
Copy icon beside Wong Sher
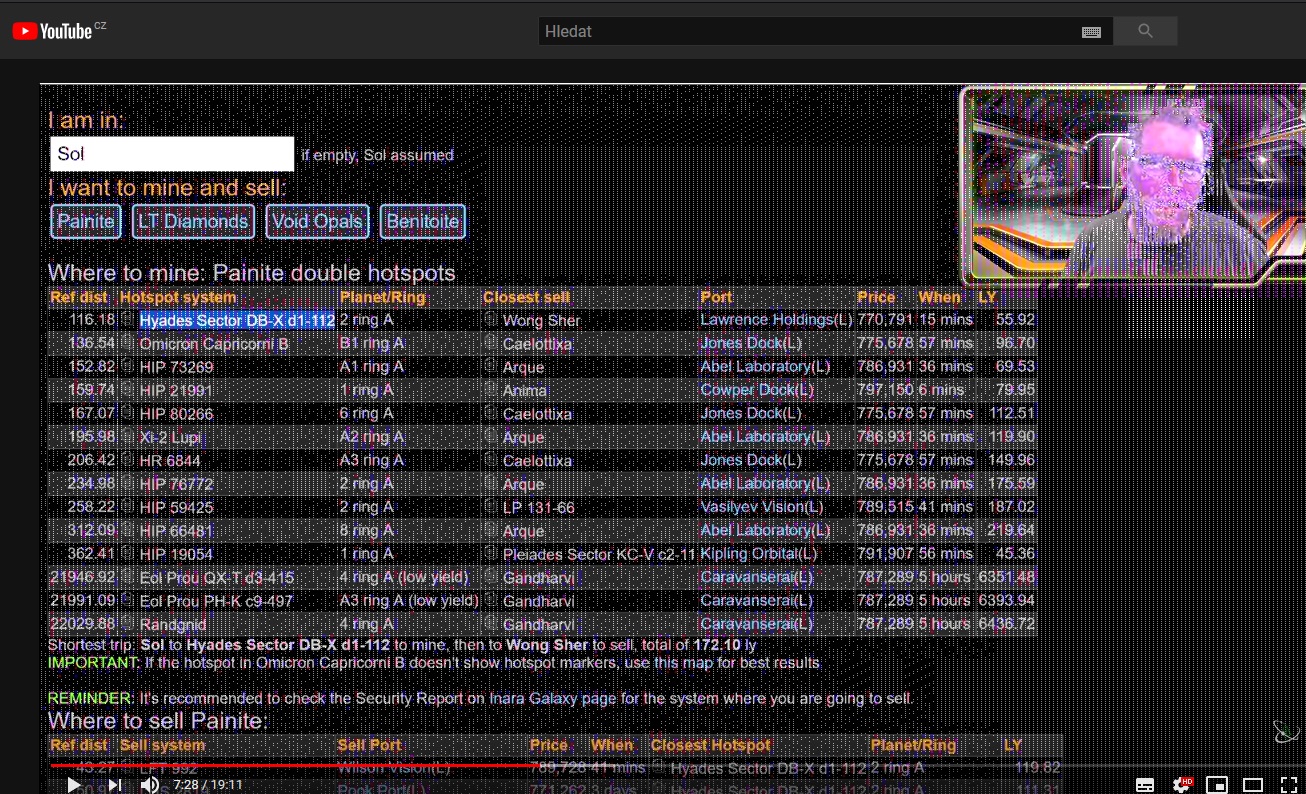(x=490, y=320)
